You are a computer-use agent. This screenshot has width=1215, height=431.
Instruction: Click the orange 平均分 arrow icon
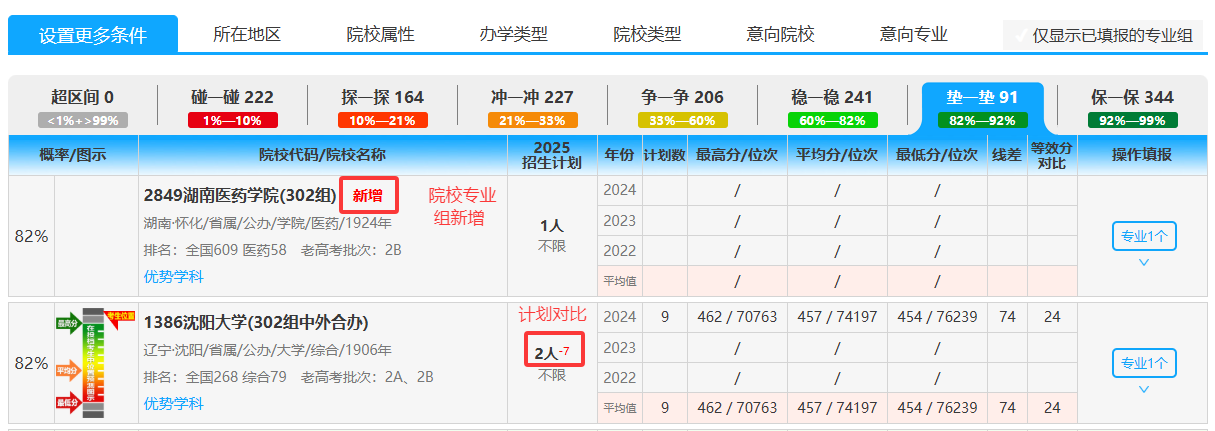pyautogui.click(x=68, y=369)
